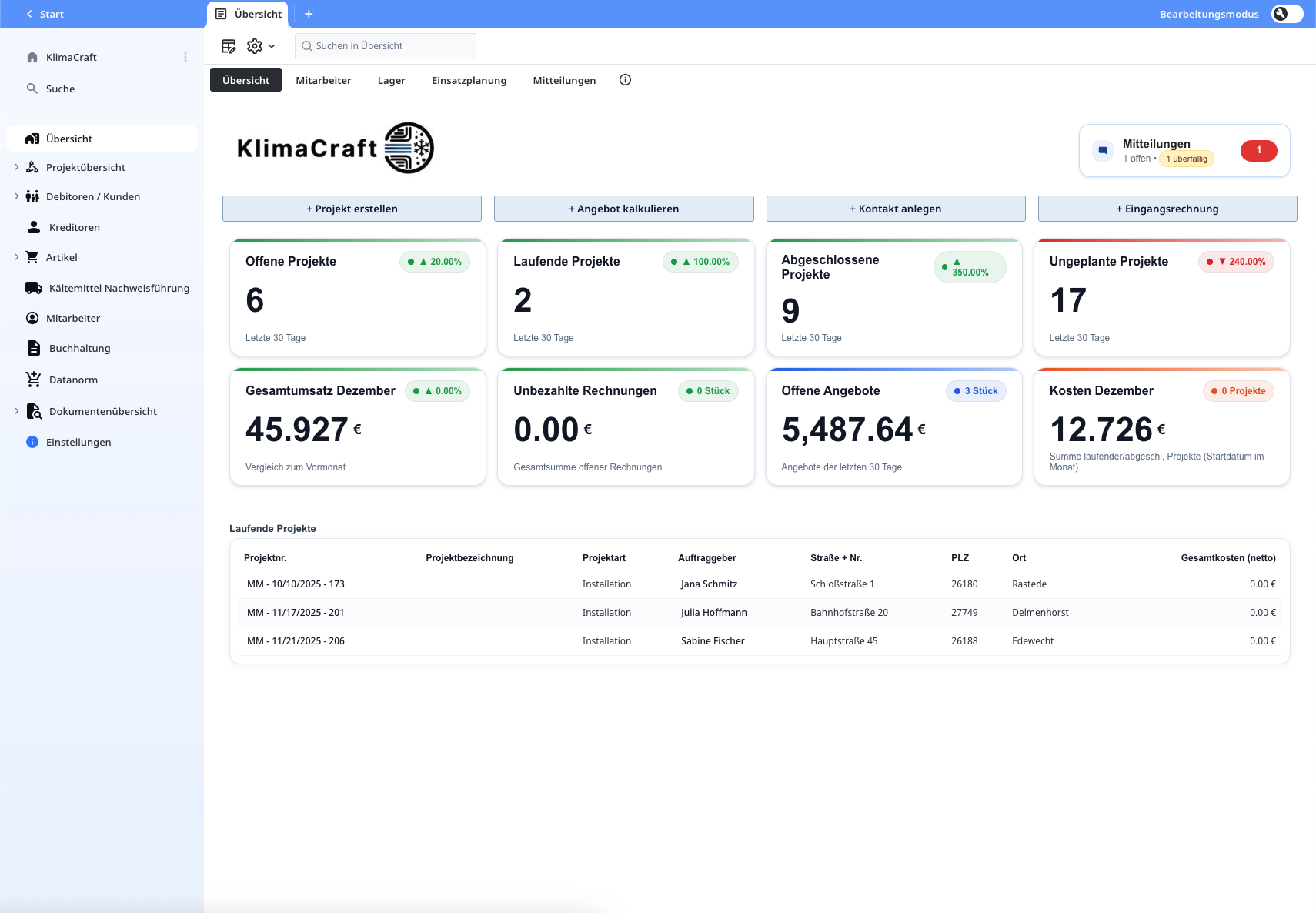This screenshot has height=913, width=1316.
Task: Open Buchhaltung from the sidebar
Action: [x=78, y=348]
